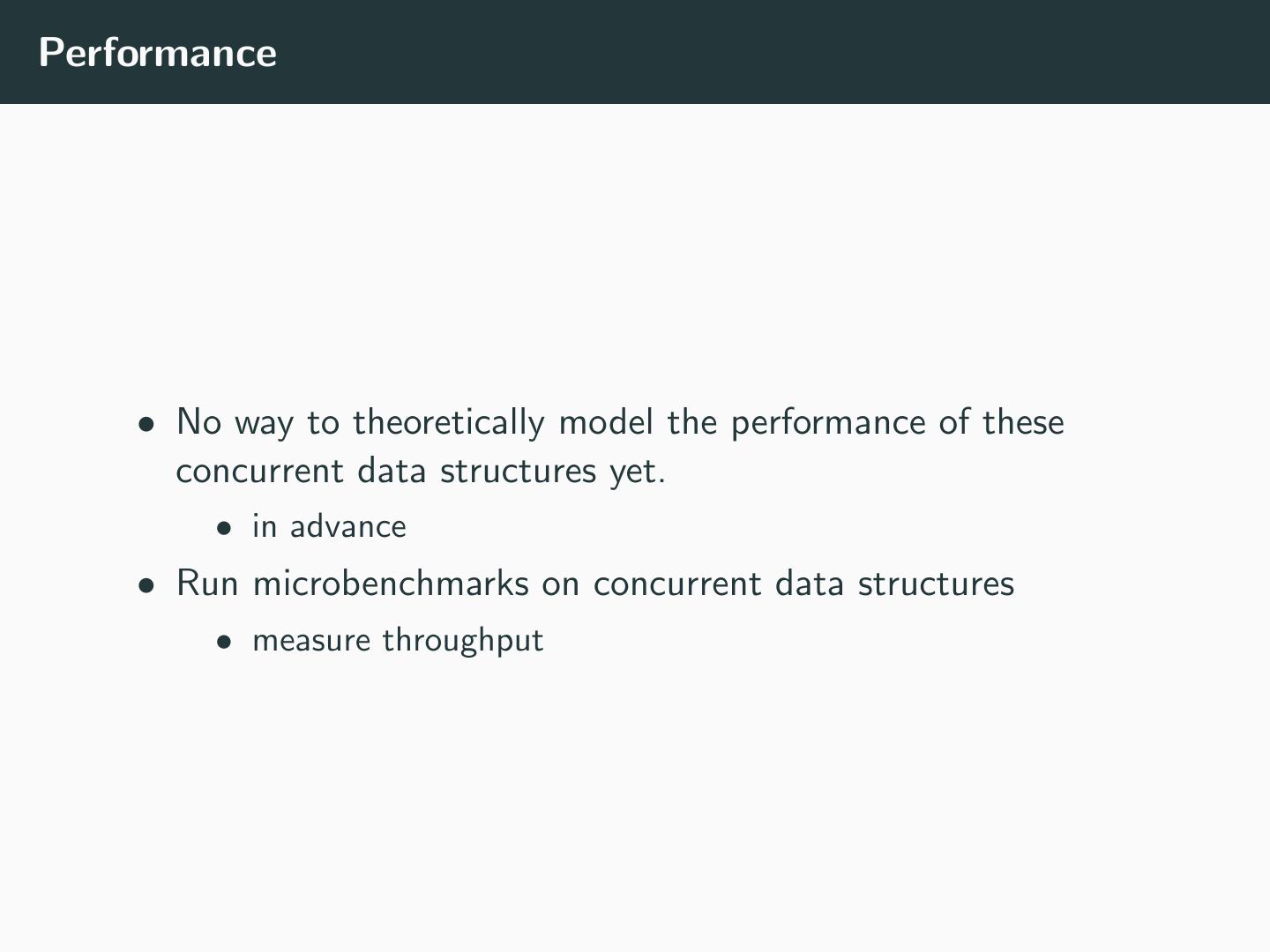Image resolution: width=1270 pixels, height=952 pixels.
Task: Click the word "measure" in the sub-bullet
Action: point(311,640)
